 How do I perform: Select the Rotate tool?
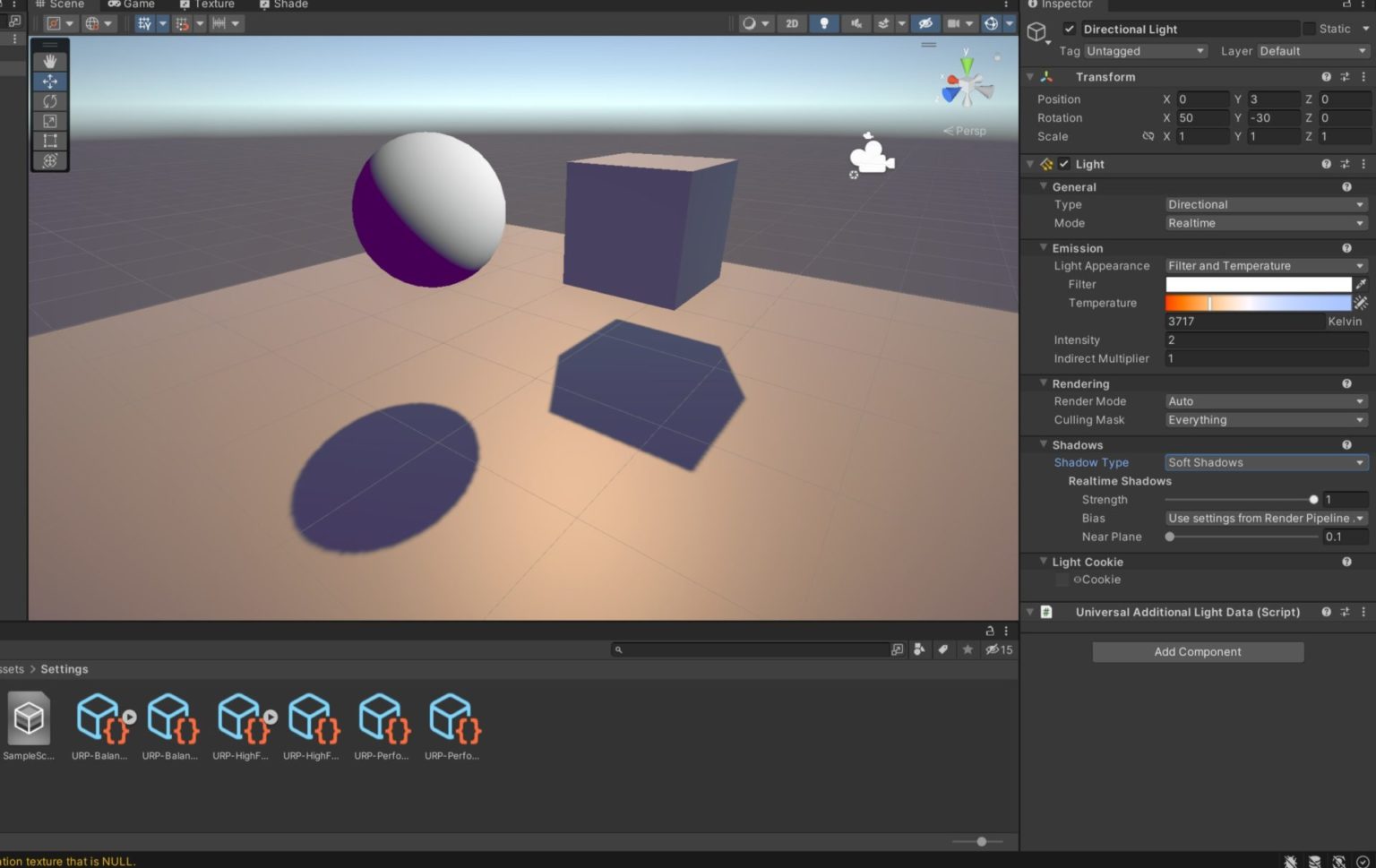click(x=49, y=100)
